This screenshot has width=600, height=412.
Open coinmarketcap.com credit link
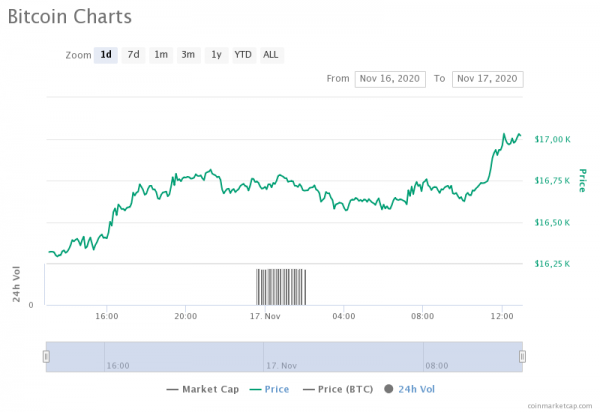560,406
